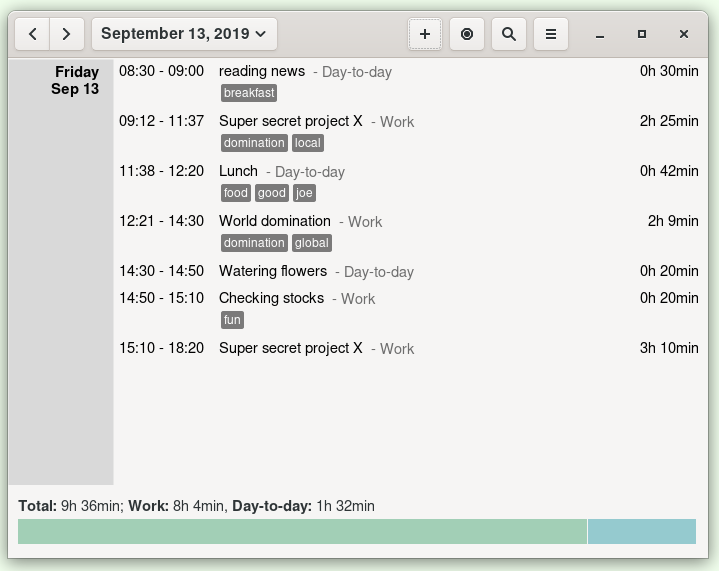The width and height of the screenshot is (719, 571).
Task: Select the Watering flowers activity
Action: pyautogui.click(x=273, y=271)
